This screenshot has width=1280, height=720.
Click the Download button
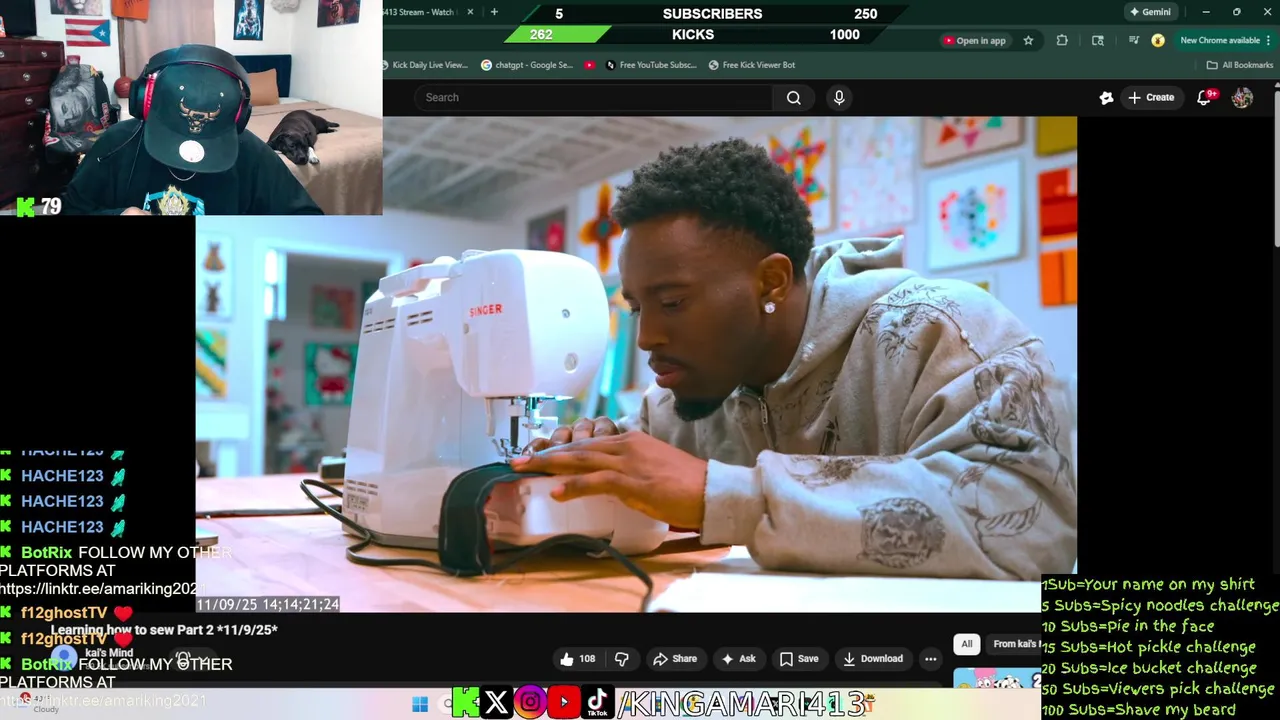point(873,659)
